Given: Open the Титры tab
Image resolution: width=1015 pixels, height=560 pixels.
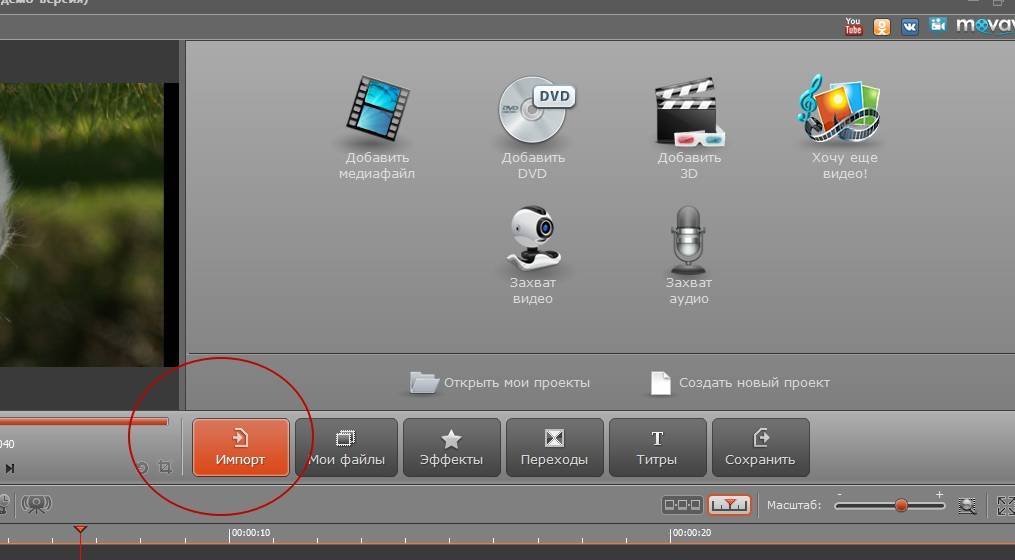Looking at the screenshot, I should tap(658, 447).
